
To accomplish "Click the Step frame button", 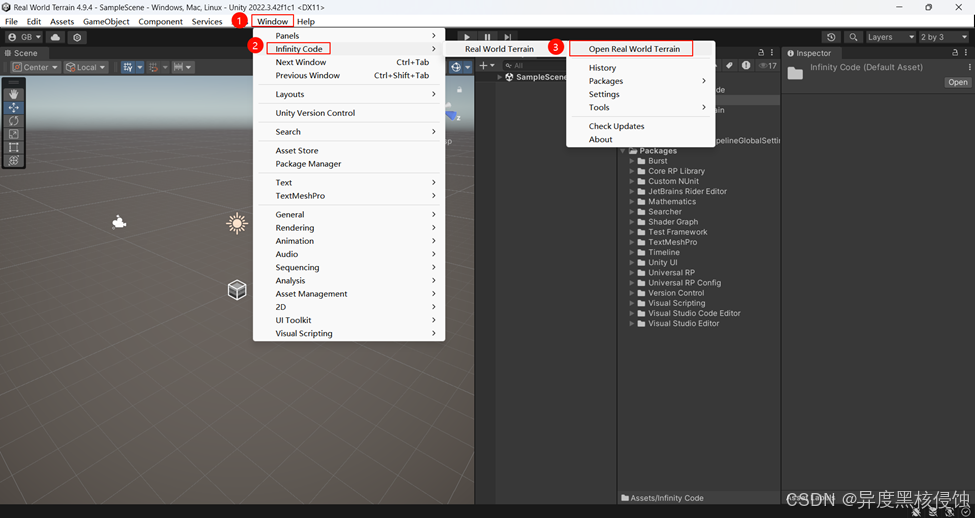I will coord(507,37).
